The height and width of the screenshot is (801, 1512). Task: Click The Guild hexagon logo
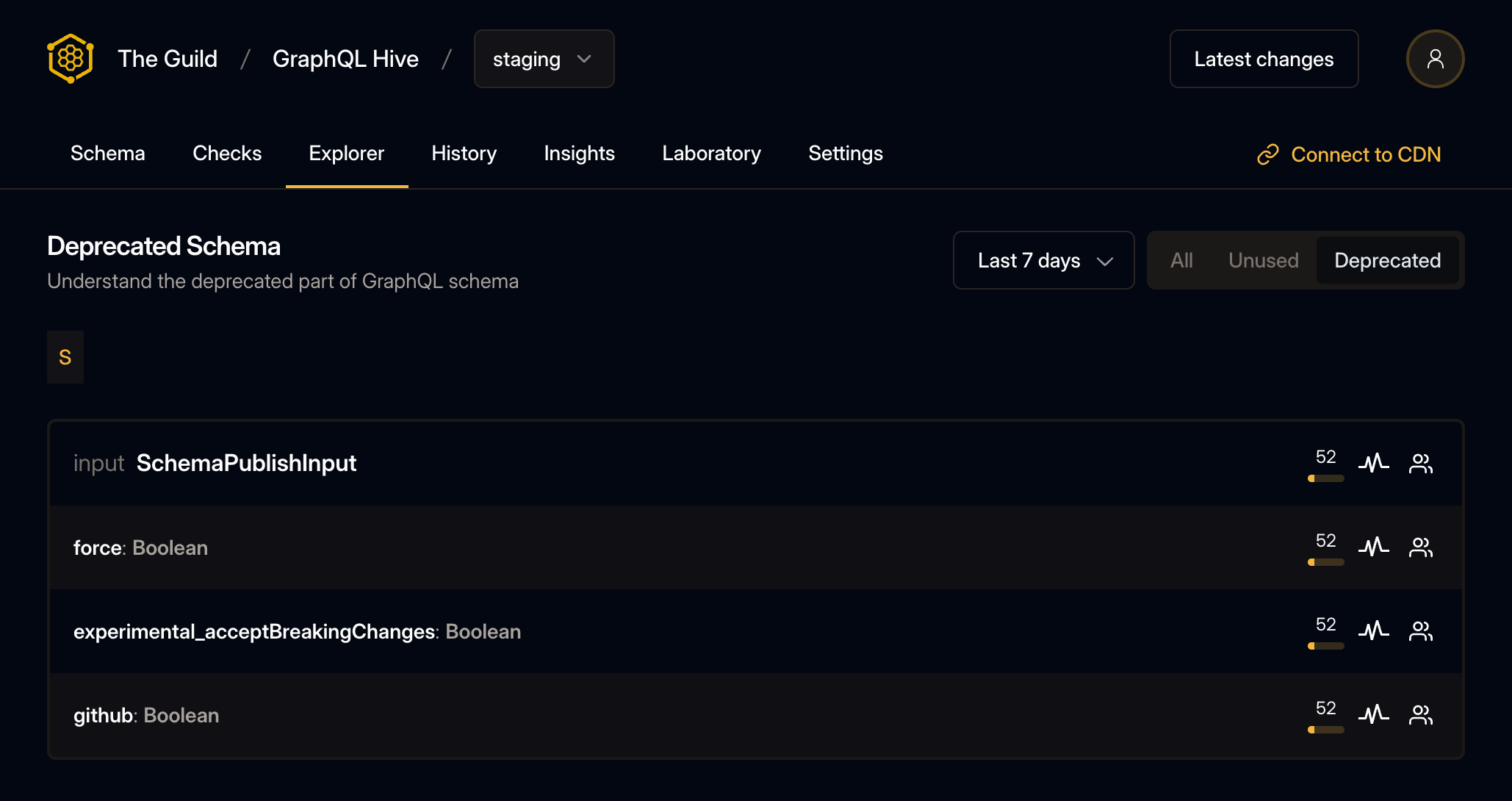(70, 59)
